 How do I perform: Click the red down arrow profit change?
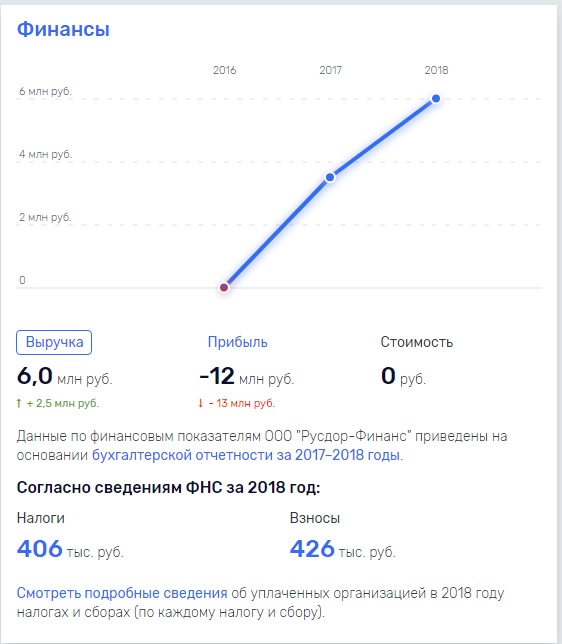200,403
